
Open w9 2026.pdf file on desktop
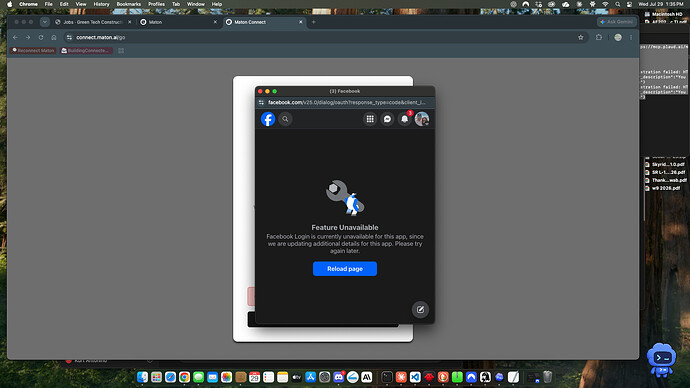tap(662, 188)
